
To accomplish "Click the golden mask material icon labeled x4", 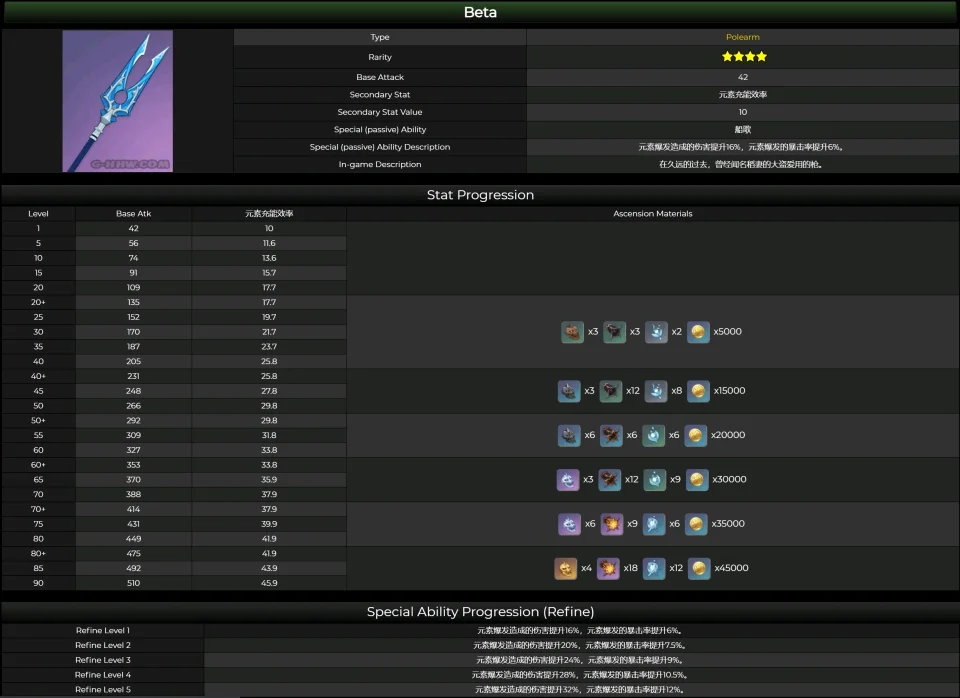I will [566, 568].
